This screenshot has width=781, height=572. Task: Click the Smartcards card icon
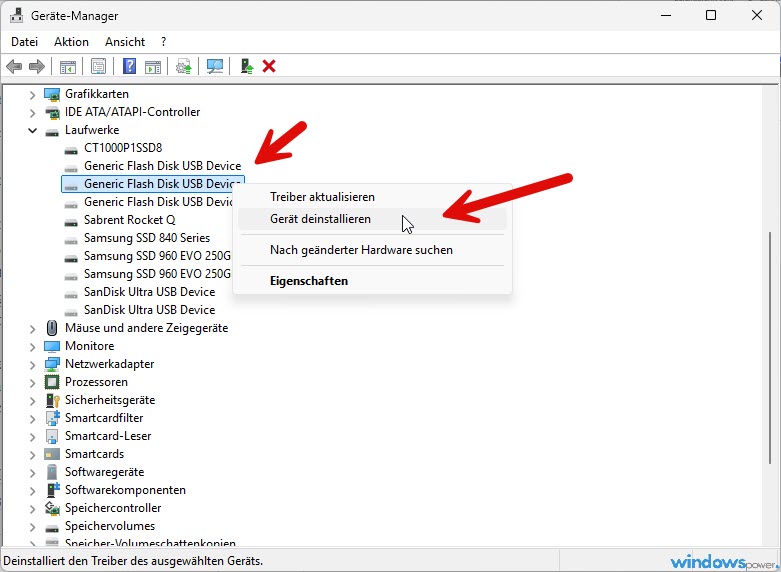pyautogui.click(x=52, y=454)
